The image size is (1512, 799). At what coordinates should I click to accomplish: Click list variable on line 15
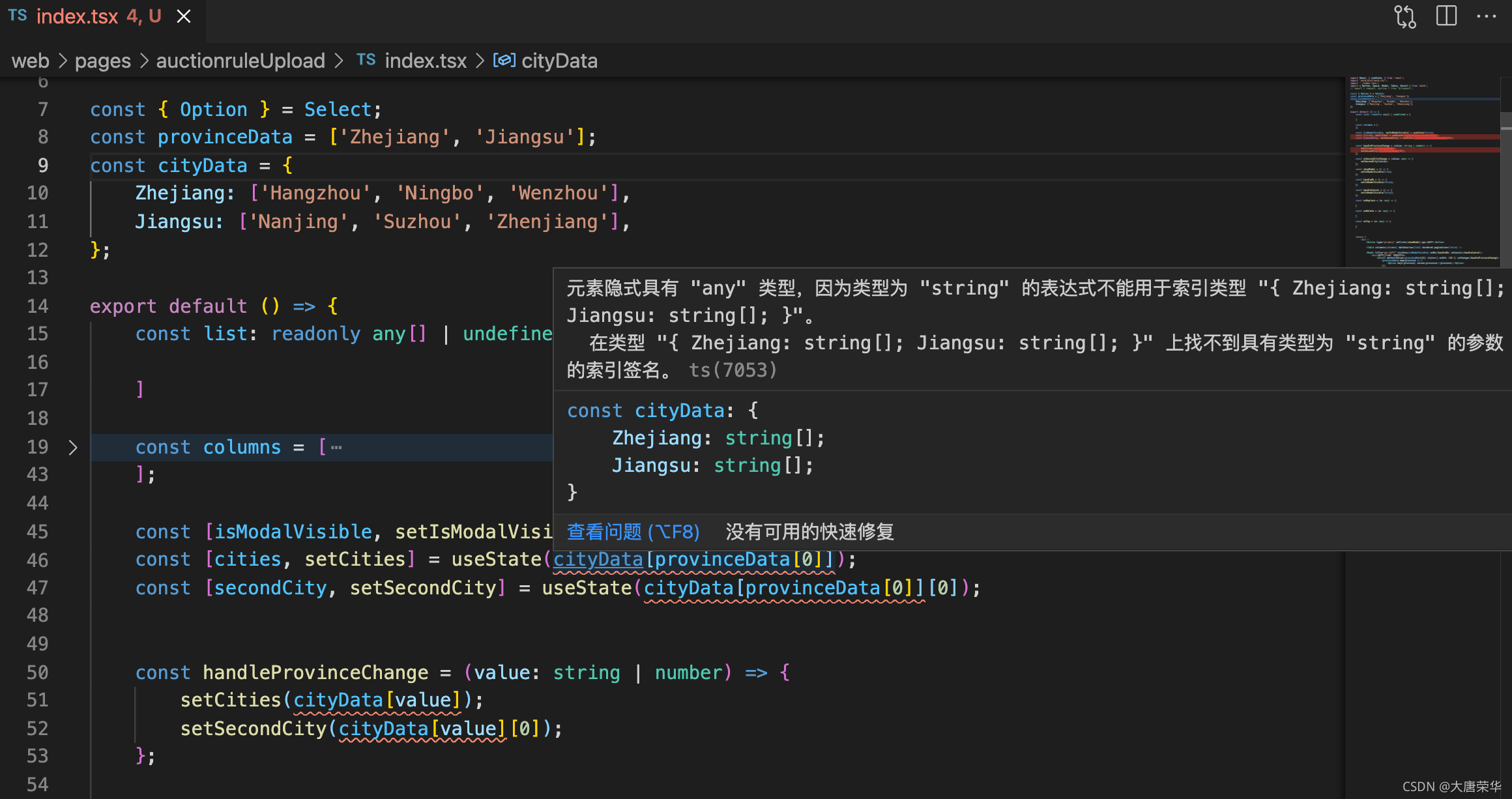pyautogui.click(x=225, y=334)
